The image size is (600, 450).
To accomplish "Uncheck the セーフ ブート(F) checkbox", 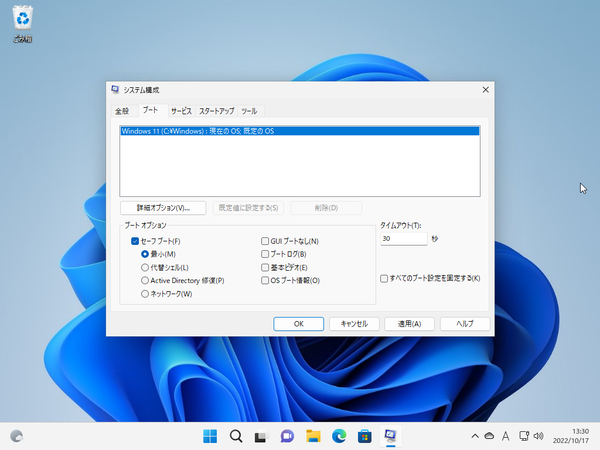I will [x=135, y=241].
